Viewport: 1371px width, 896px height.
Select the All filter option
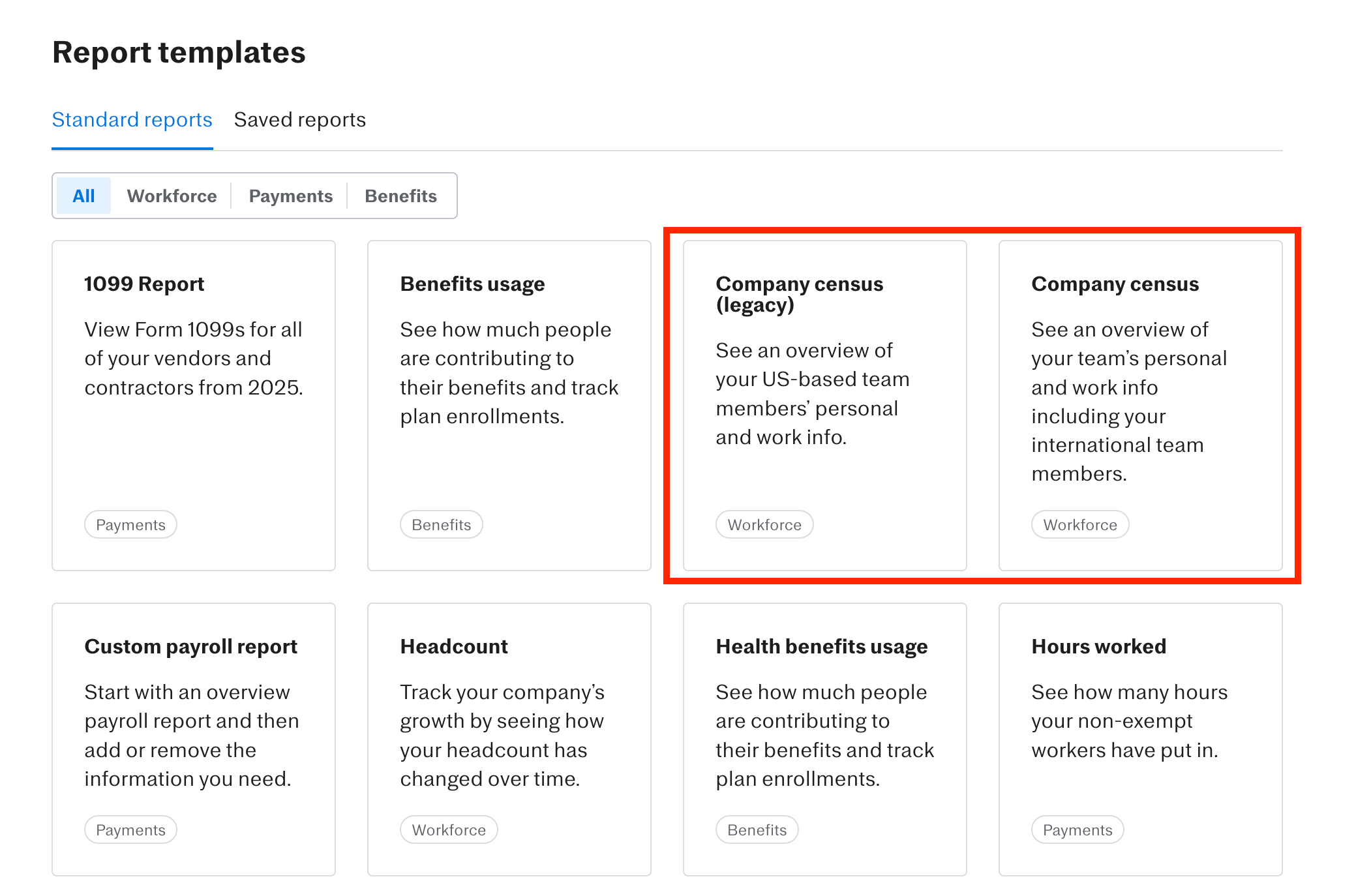[x=83, y=196]
